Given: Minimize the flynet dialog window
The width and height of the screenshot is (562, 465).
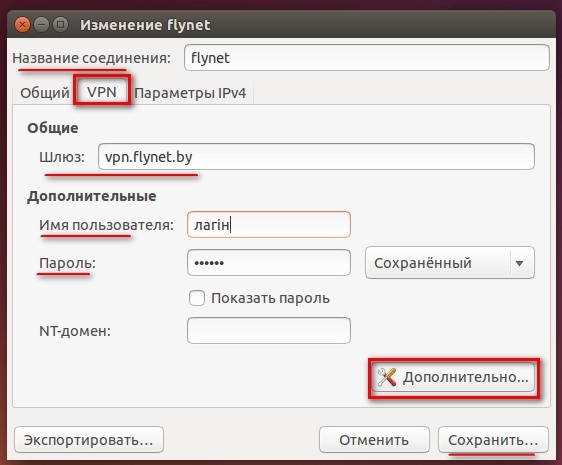Looking at the screenshot, I should coord(42,25).
